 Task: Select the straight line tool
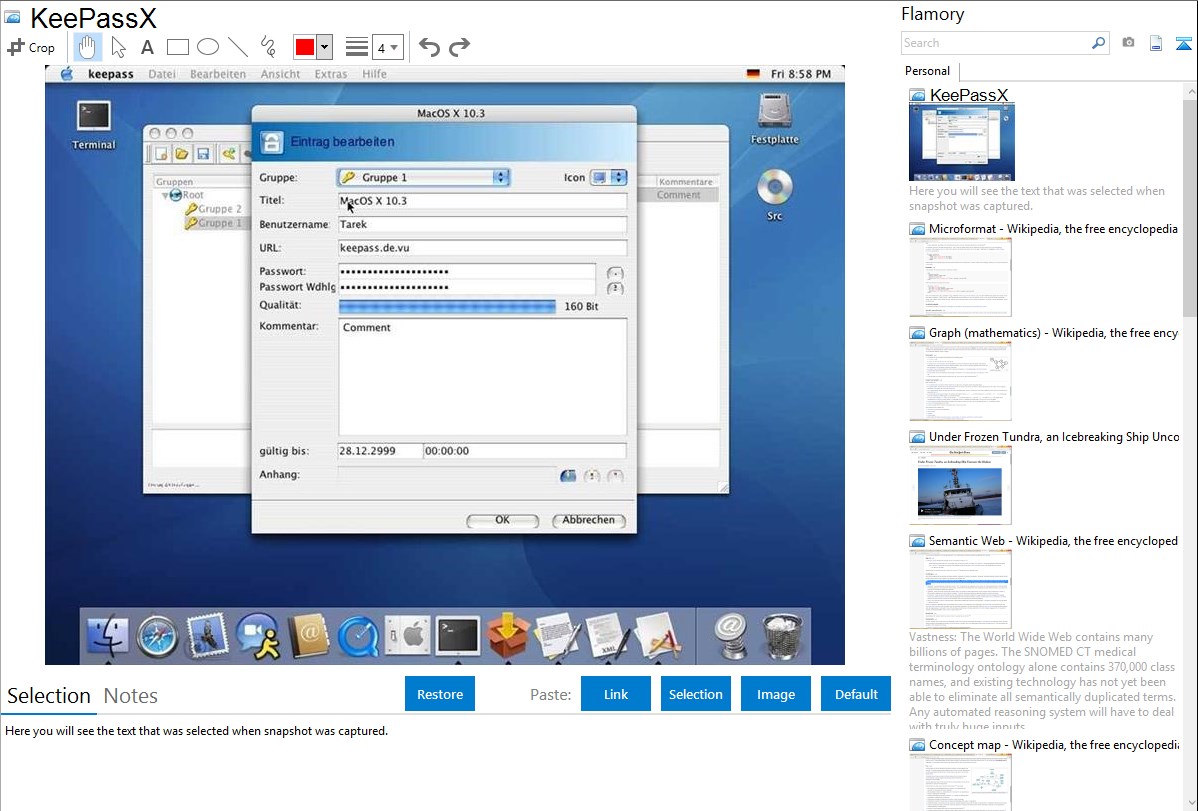238,47
